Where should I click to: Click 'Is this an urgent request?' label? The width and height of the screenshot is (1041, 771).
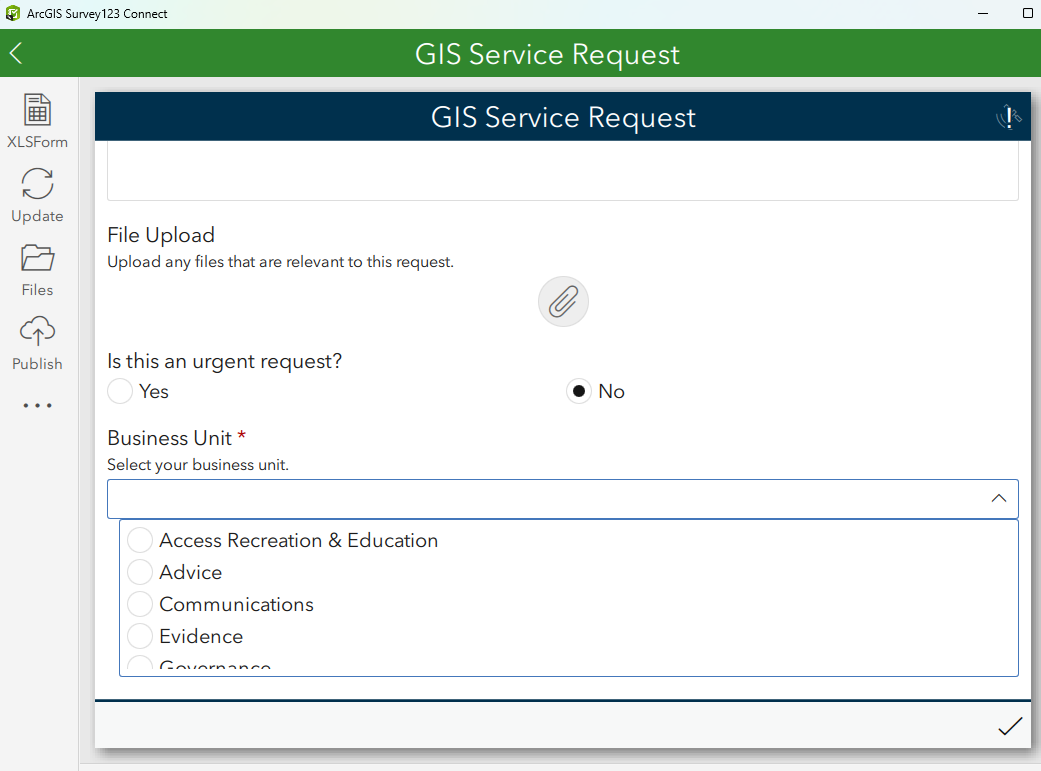tap(224, 361)
